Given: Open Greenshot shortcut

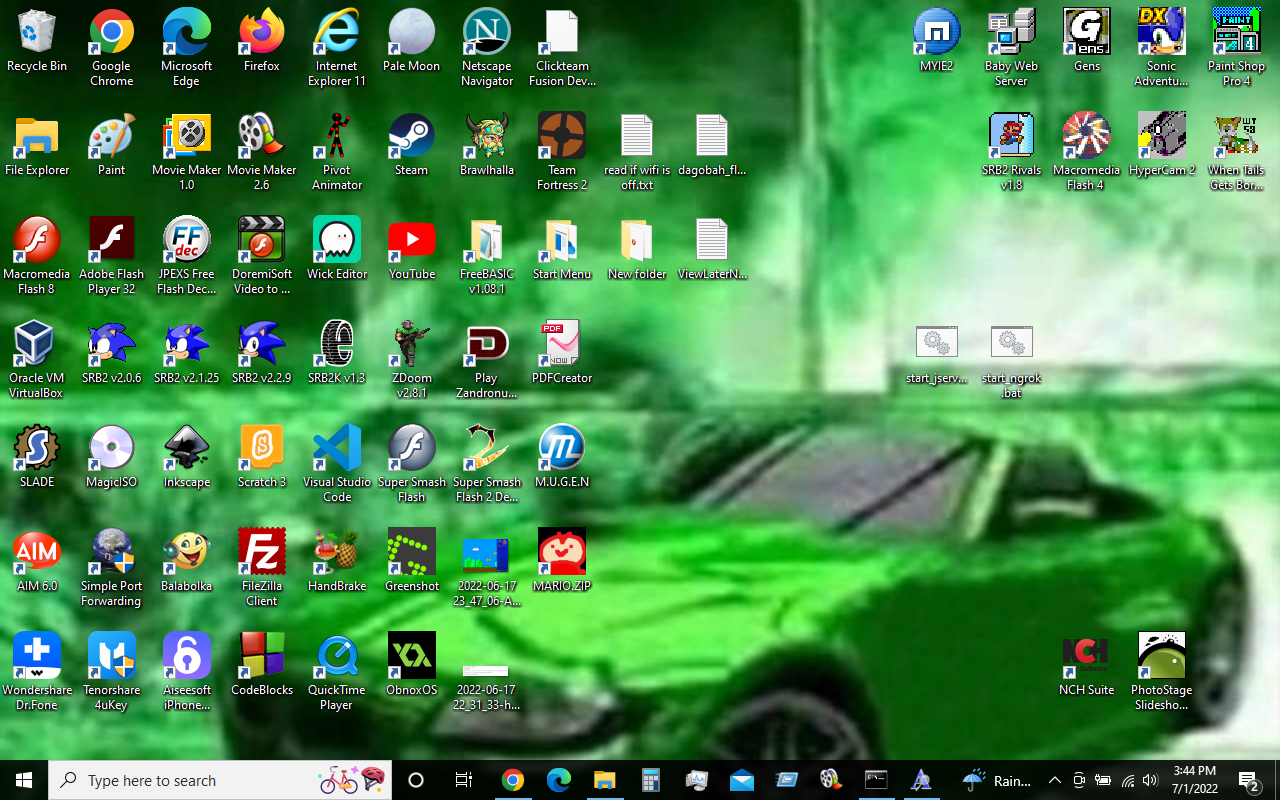Looking at the screenshot, I should (x=412, y=560).
